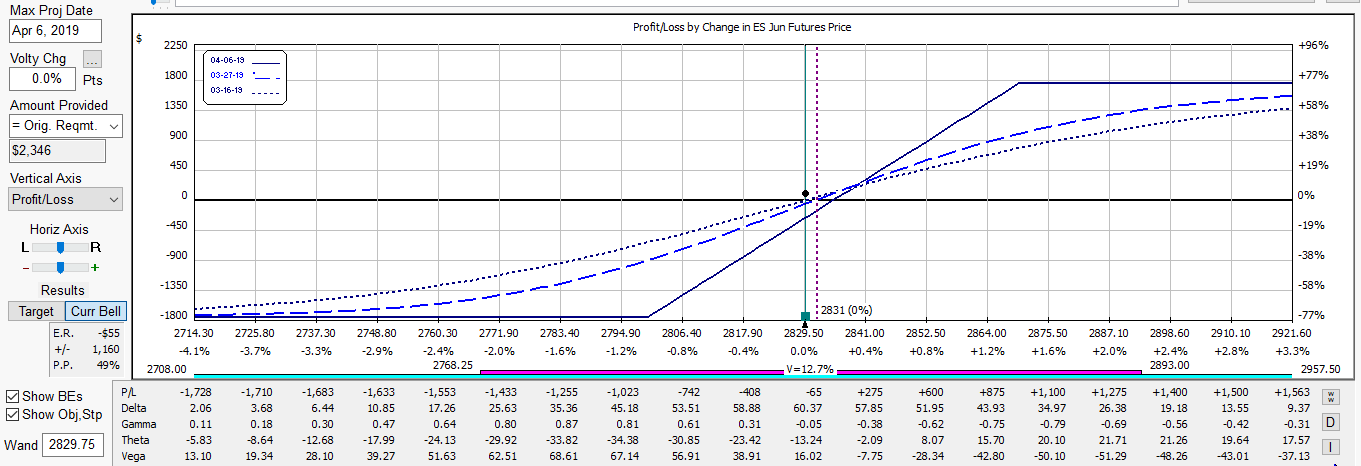Click the P/L row label
The image size is (1361, 466).
coord(130,392)
